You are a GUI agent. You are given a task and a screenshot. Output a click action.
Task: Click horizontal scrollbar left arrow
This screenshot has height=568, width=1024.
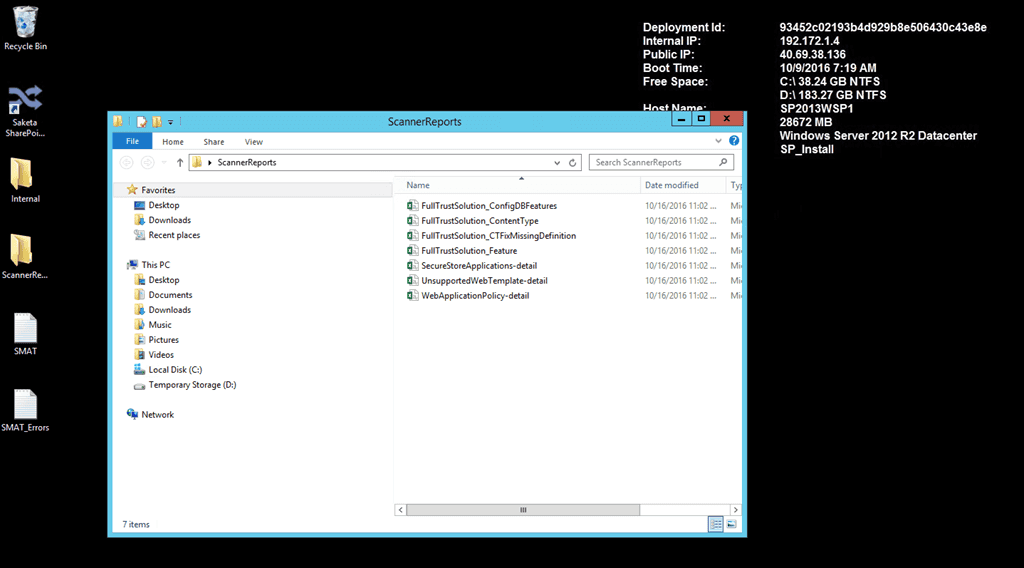(x=400, y=510)
